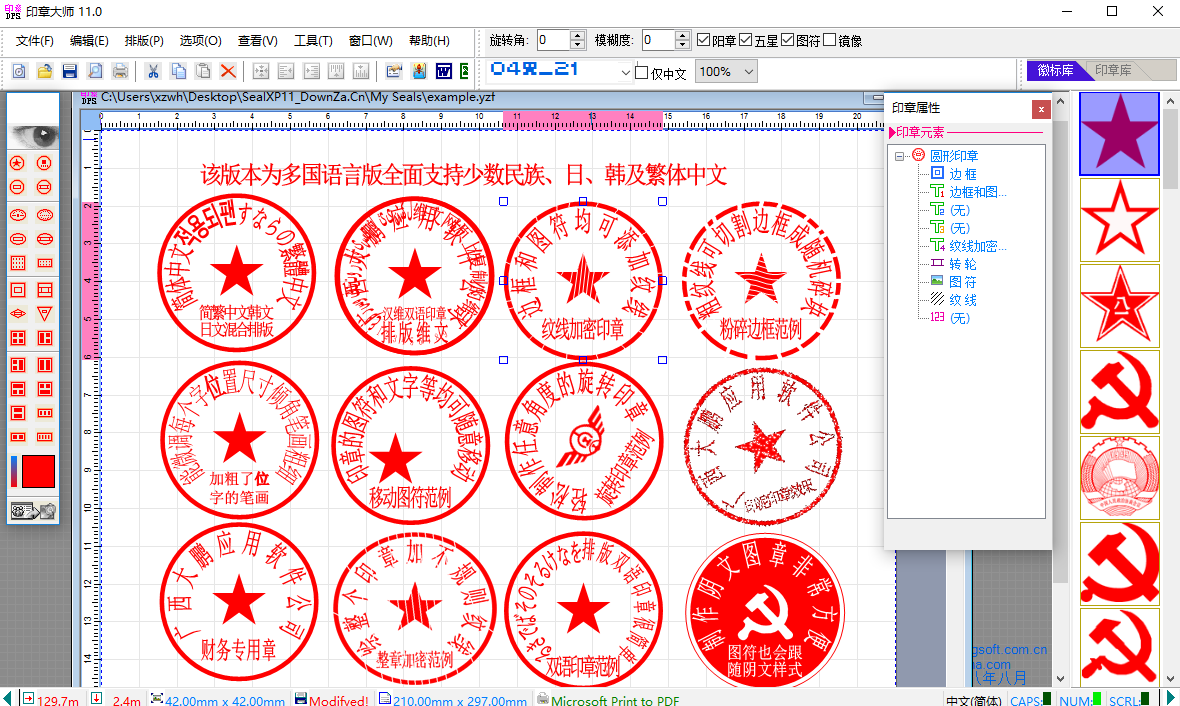Click the Word export icon
The width and height of the screenshot is (1180, 706).
tap(443, 71)
